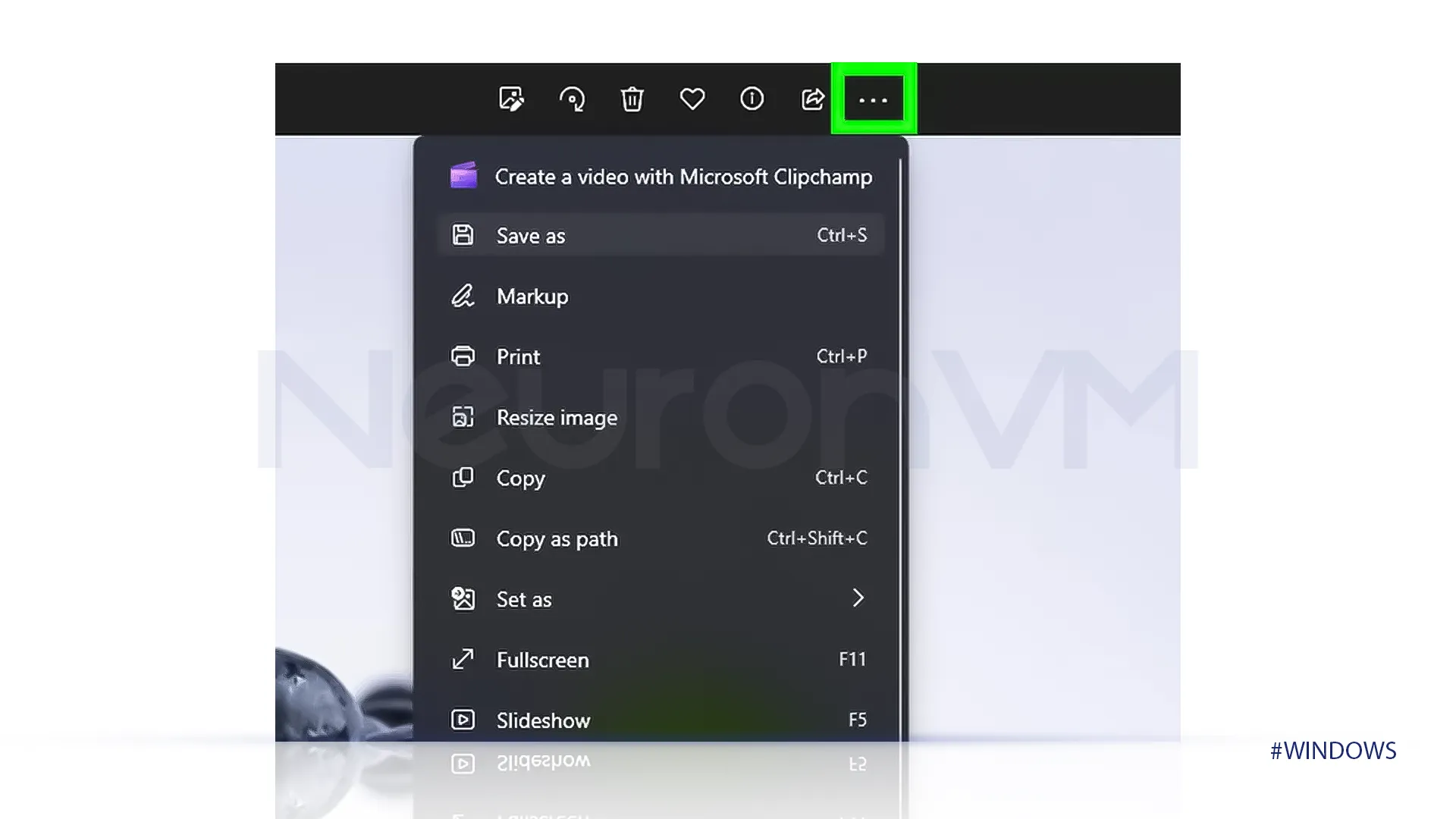The height and width of the screenshot is (819, 1456).
Task: Click the info icon
Action: [752, 99]
